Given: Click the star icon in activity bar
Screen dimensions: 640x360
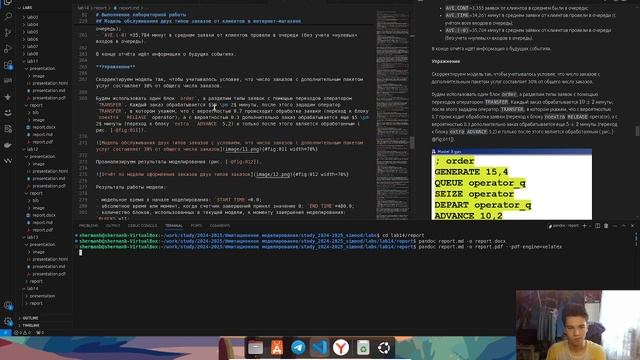Looking at the screenshot, I should tap(8, 97).
